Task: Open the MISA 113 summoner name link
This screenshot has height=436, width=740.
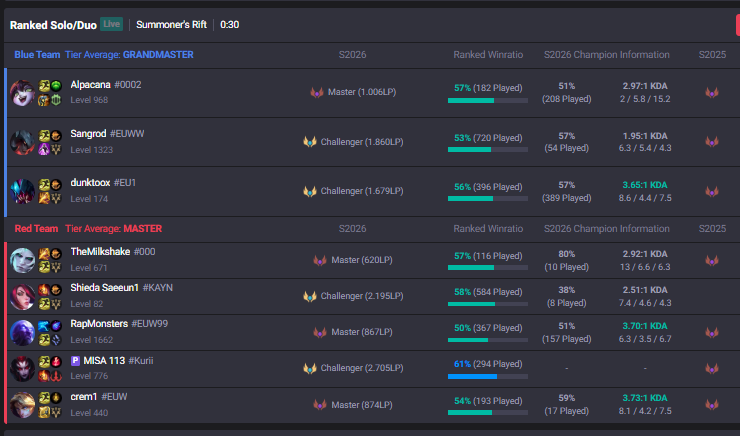Action: pyautogui.click(x=104, y=361)
